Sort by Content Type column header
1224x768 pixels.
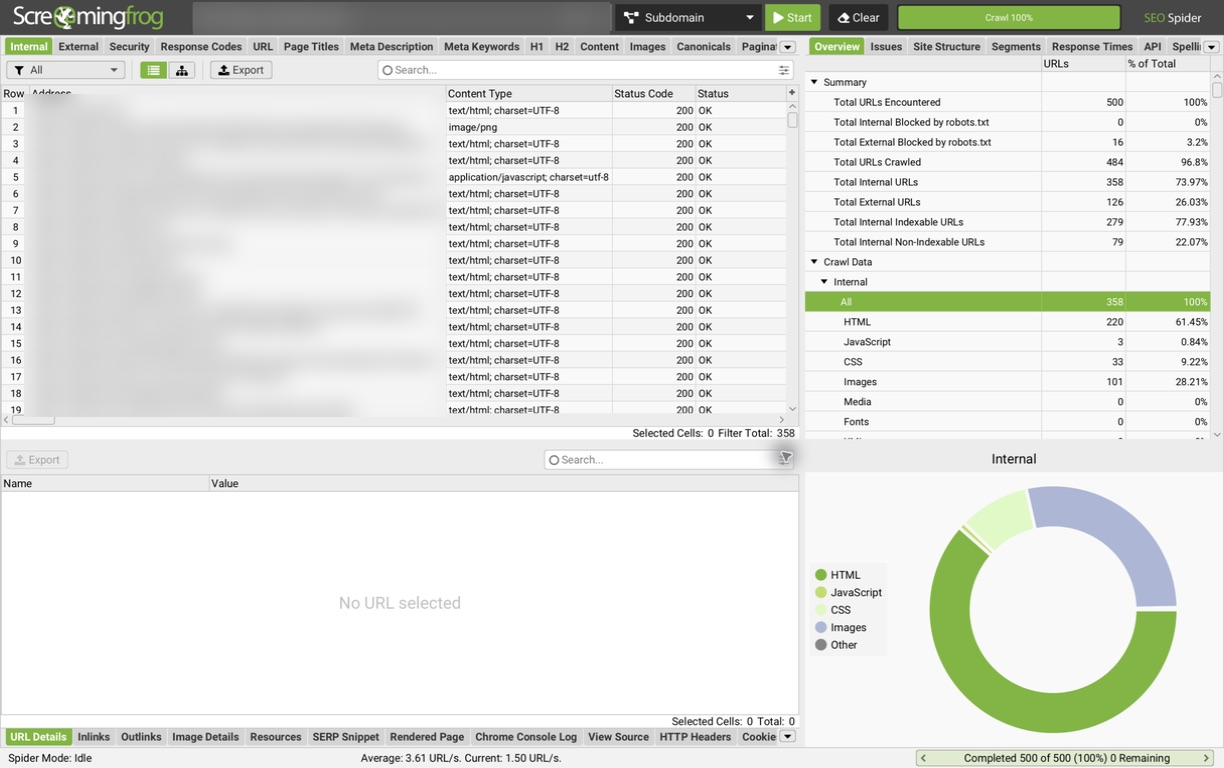(529, 93)
